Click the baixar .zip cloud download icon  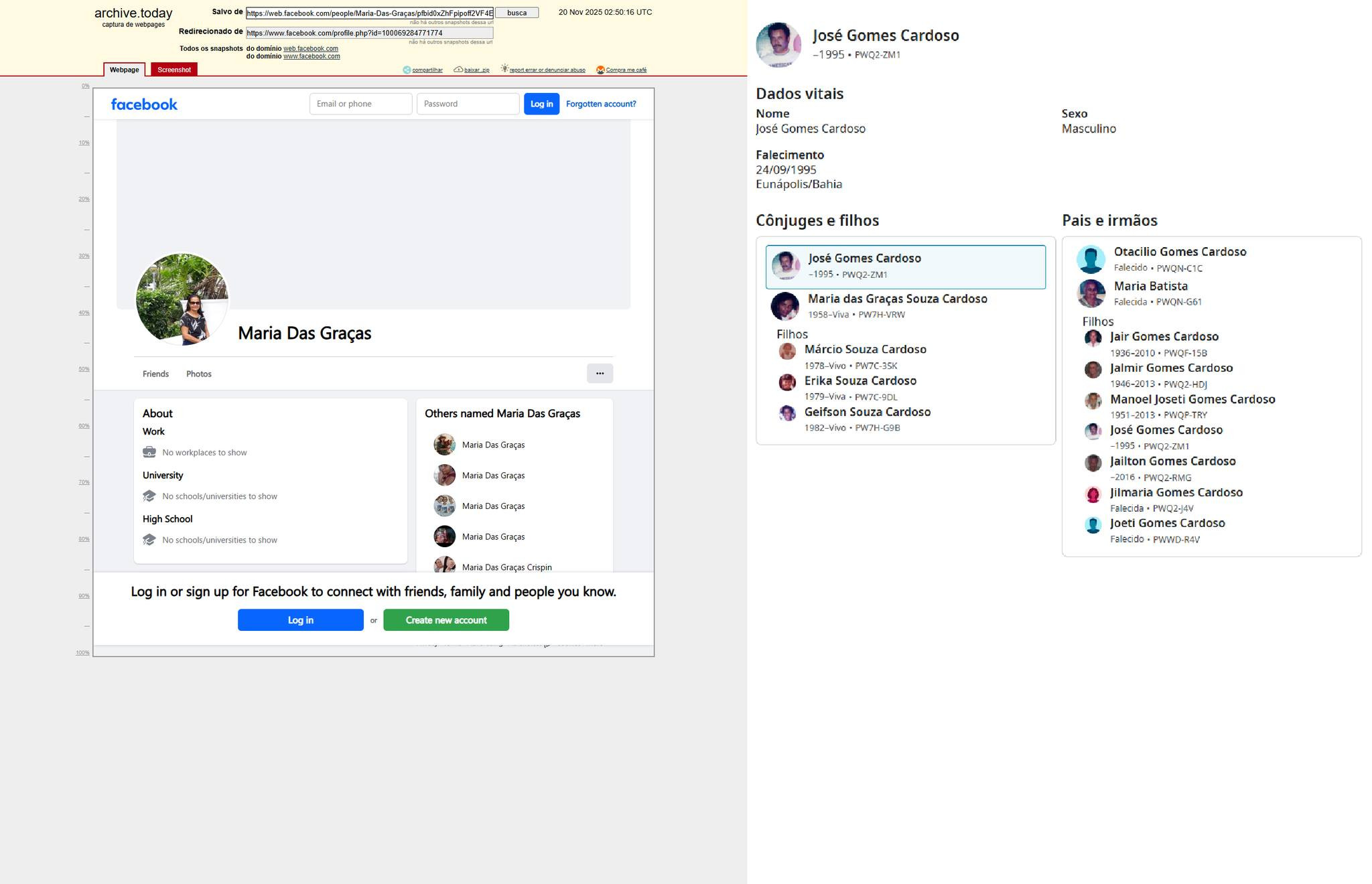[458, 70]
